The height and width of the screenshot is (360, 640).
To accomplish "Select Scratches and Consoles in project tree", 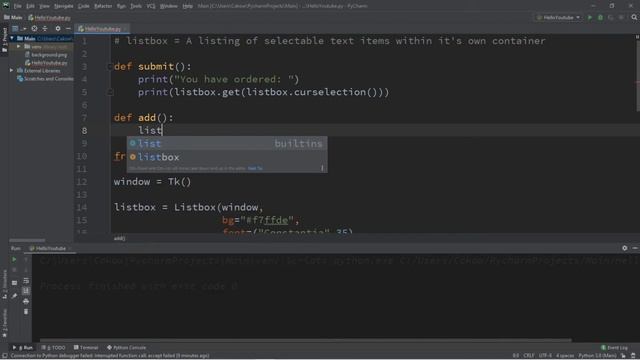I will click(45, 79).
